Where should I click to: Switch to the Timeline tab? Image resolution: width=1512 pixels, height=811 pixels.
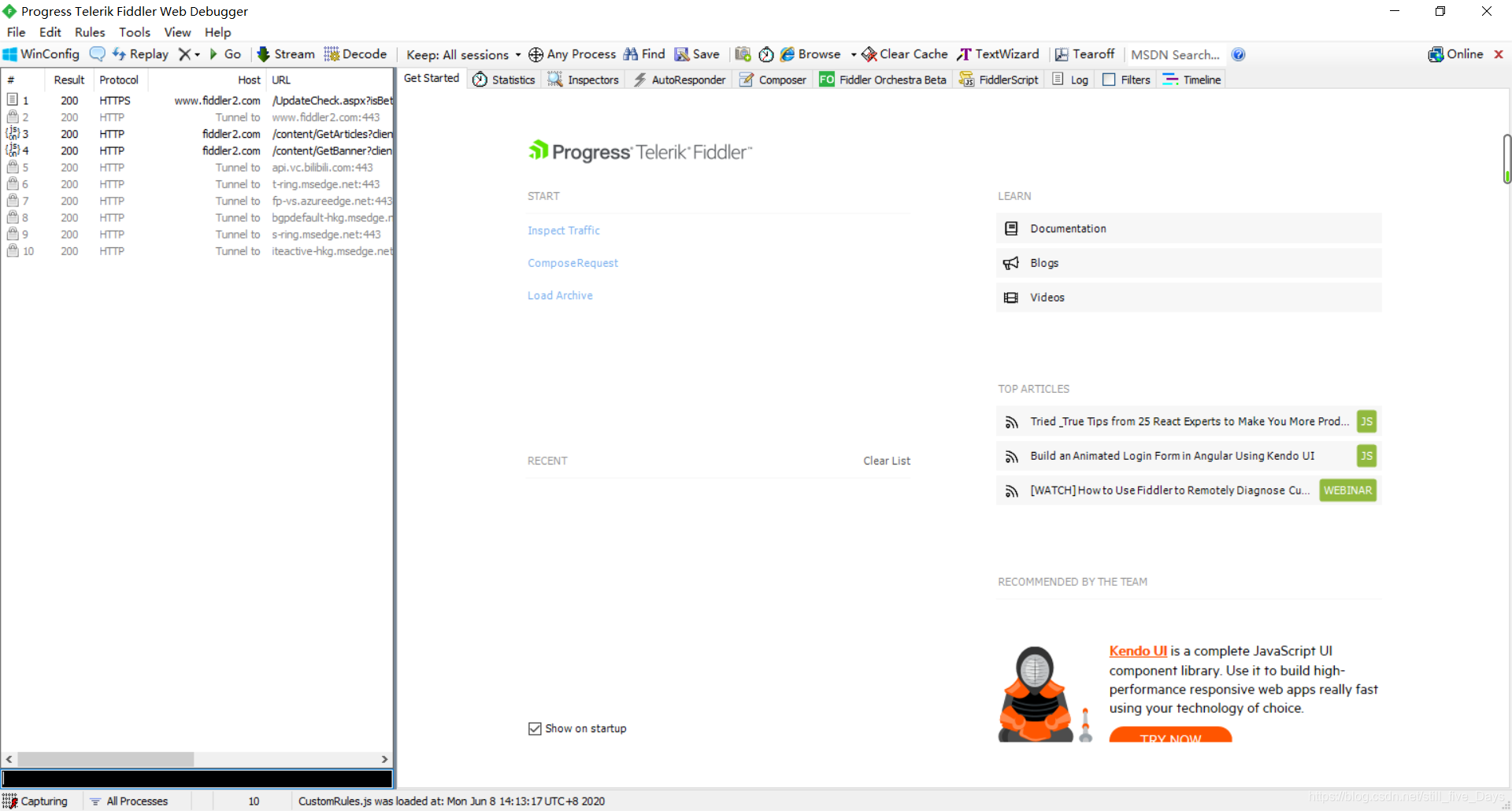click(1192, 80)
